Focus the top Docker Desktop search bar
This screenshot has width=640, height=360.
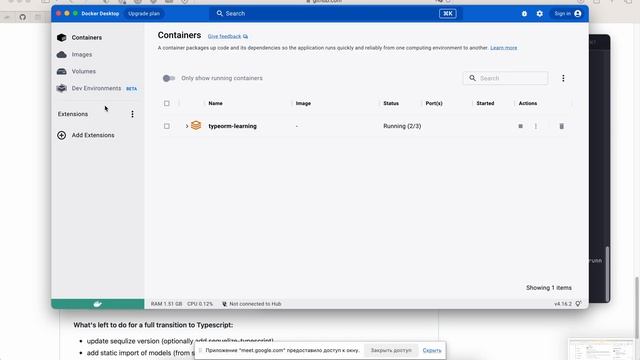coord(336,13)
